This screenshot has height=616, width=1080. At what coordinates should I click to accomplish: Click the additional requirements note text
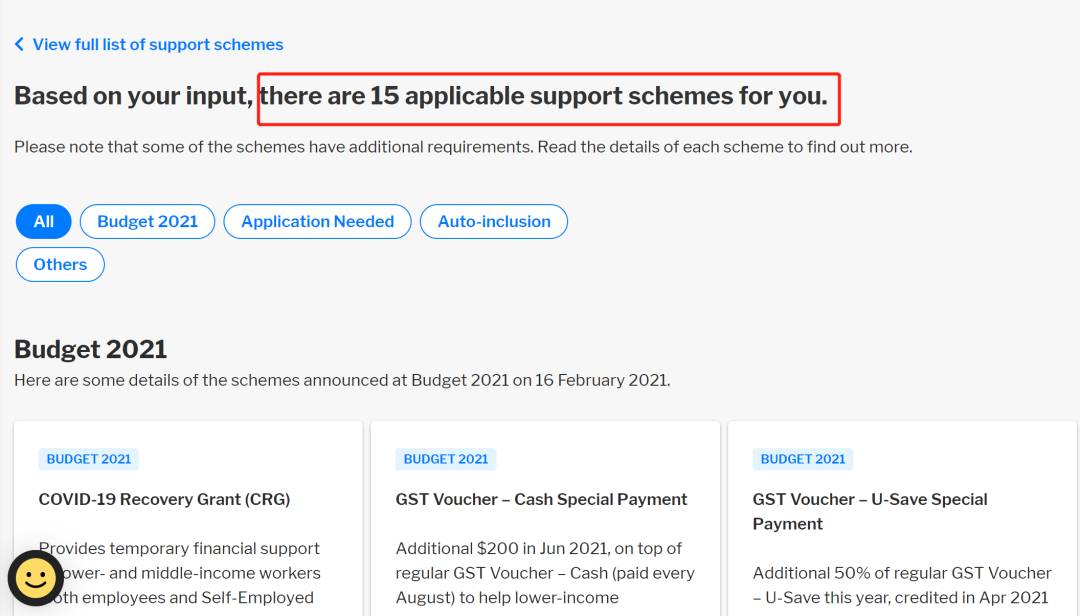(463, 147)
